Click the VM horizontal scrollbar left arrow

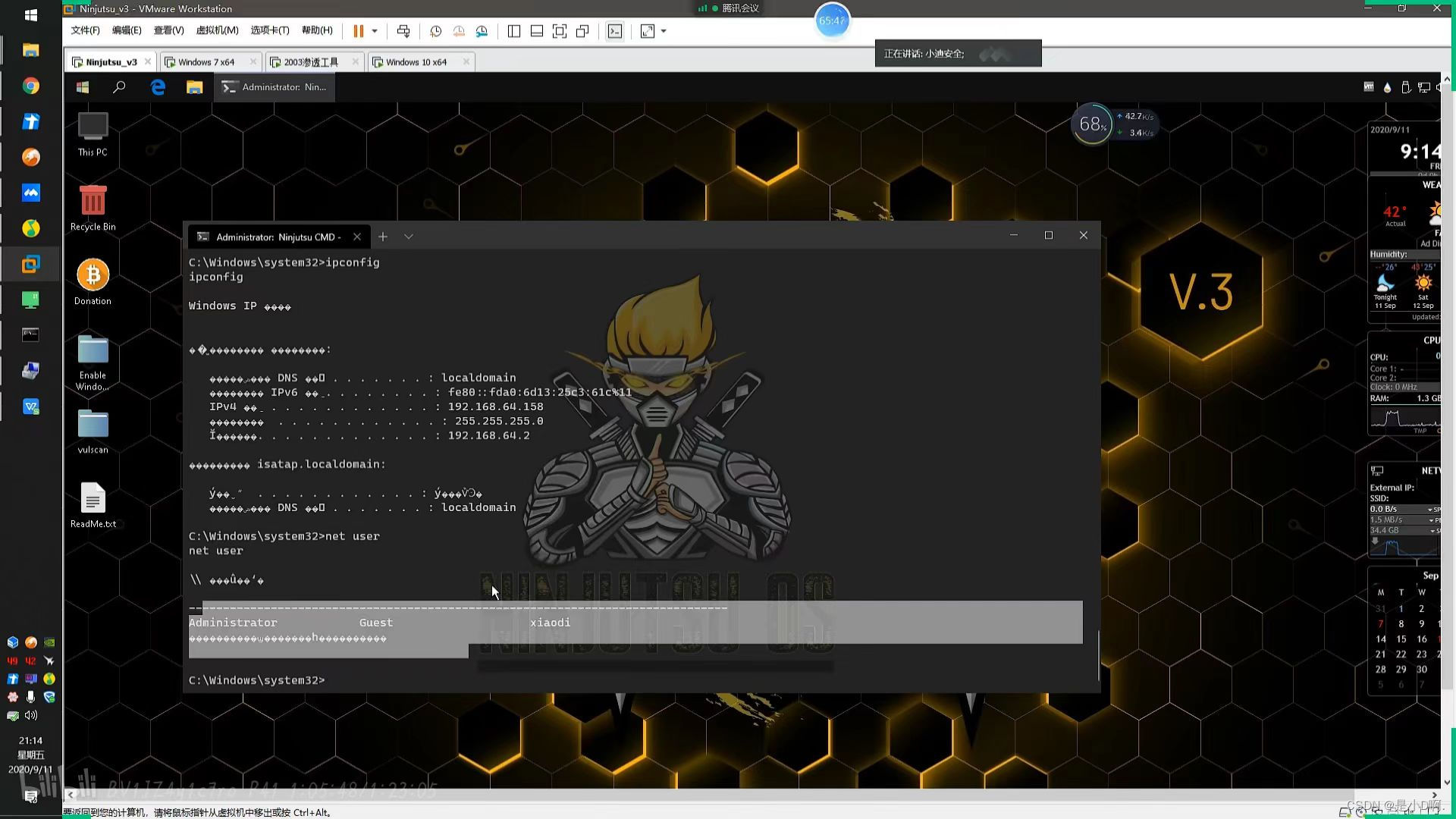tap(71, 795)
